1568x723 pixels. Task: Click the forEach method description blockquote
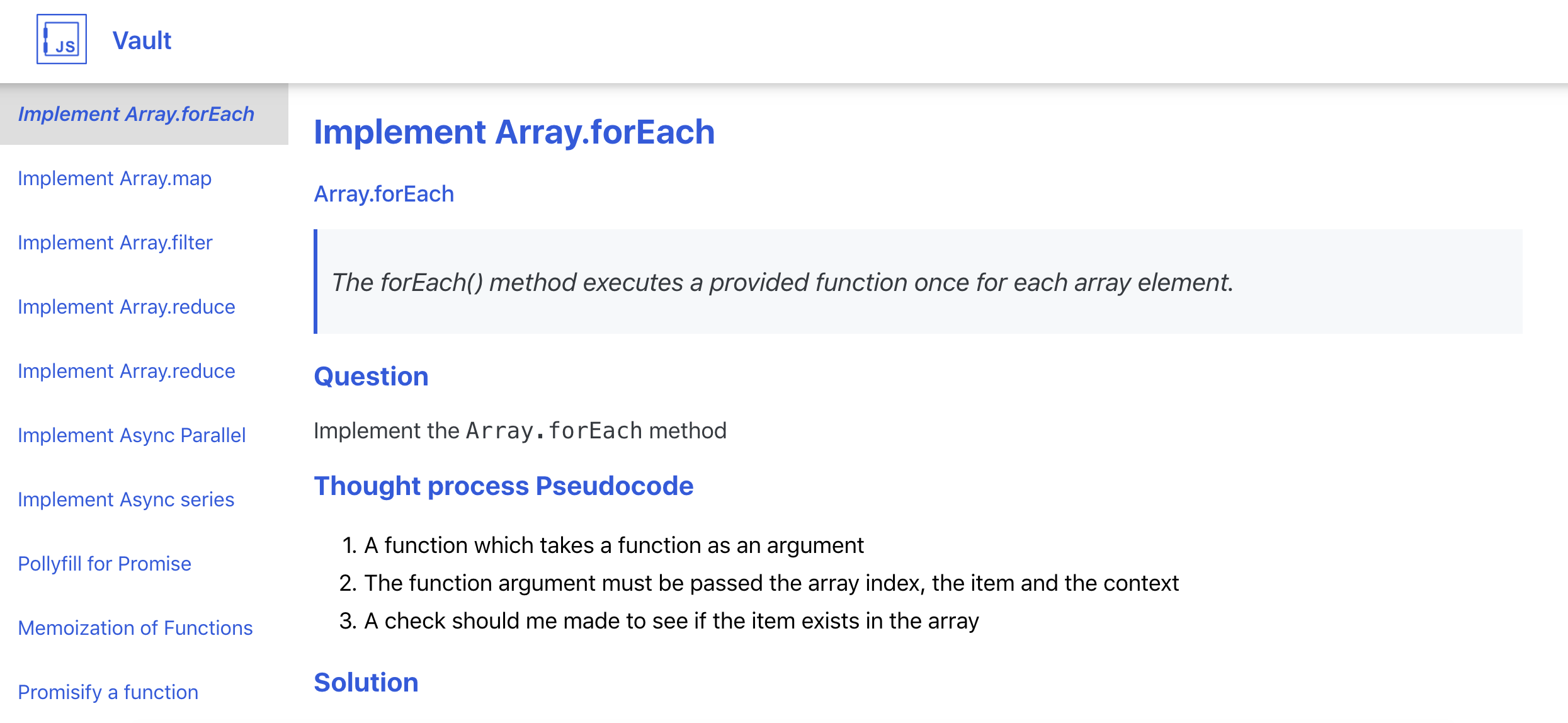pos(782,282)
